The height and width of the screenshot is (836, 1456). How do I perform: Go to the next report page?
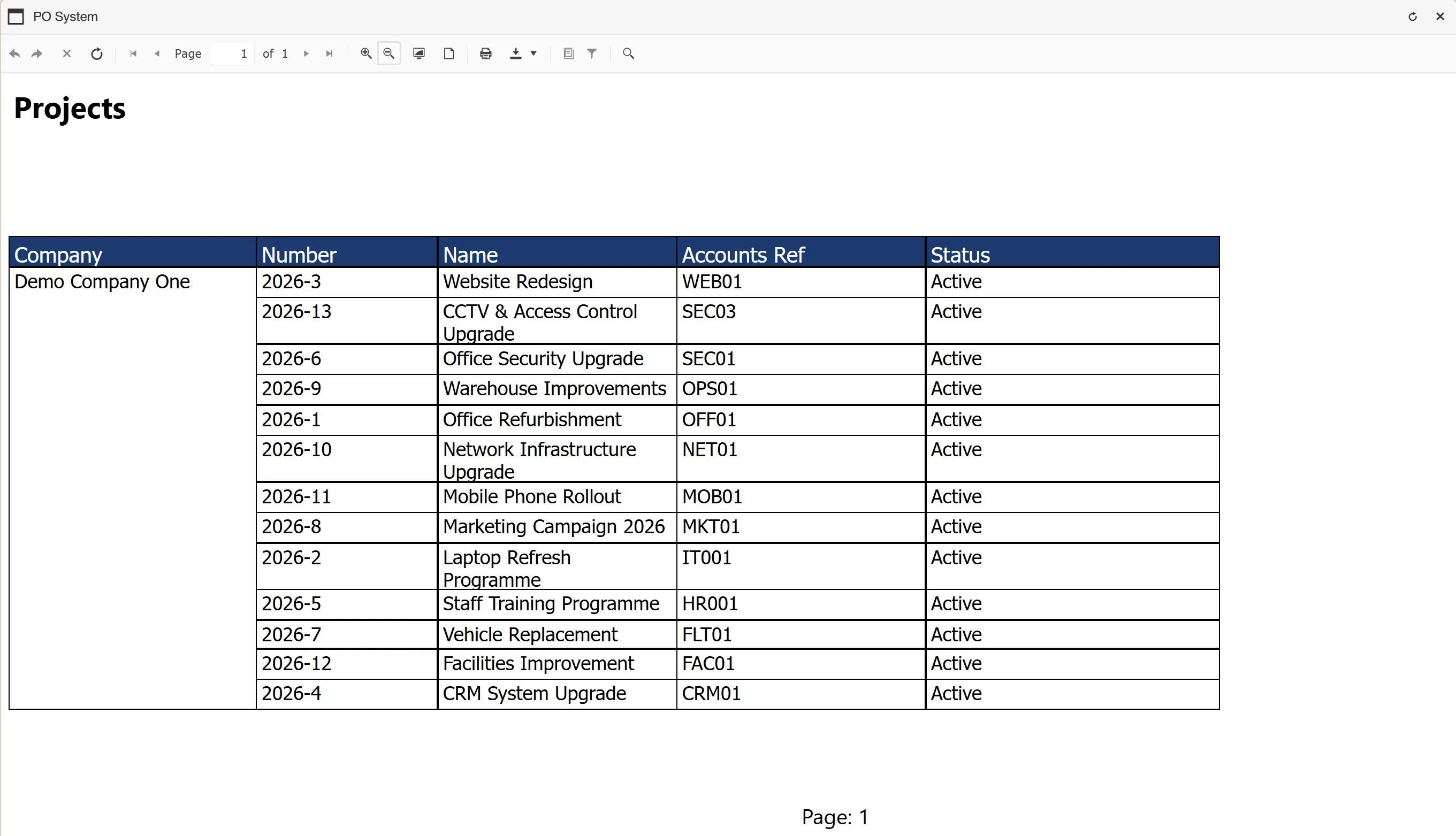306,53
